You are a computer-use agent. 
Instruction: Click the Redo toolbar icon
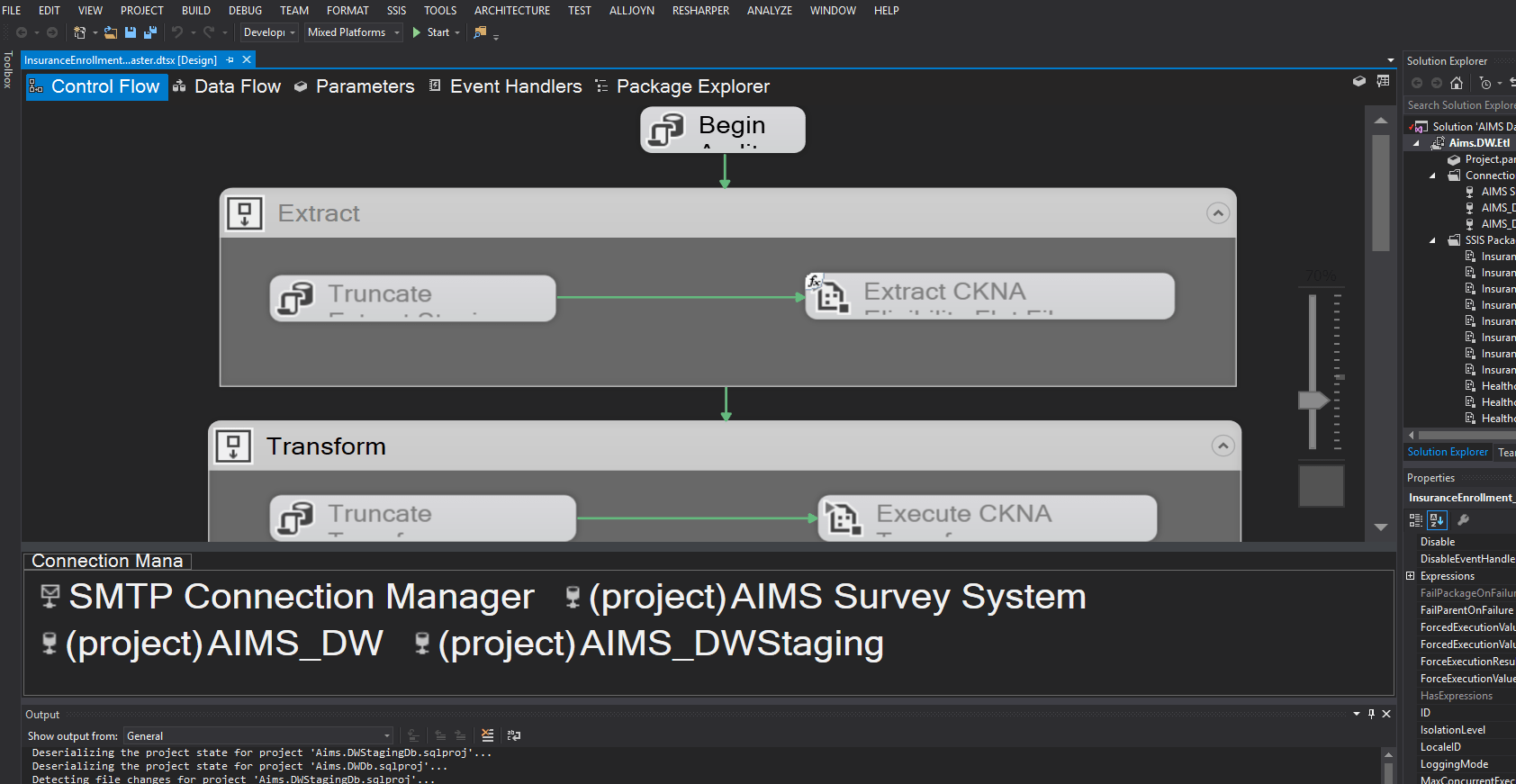(209, 32)
